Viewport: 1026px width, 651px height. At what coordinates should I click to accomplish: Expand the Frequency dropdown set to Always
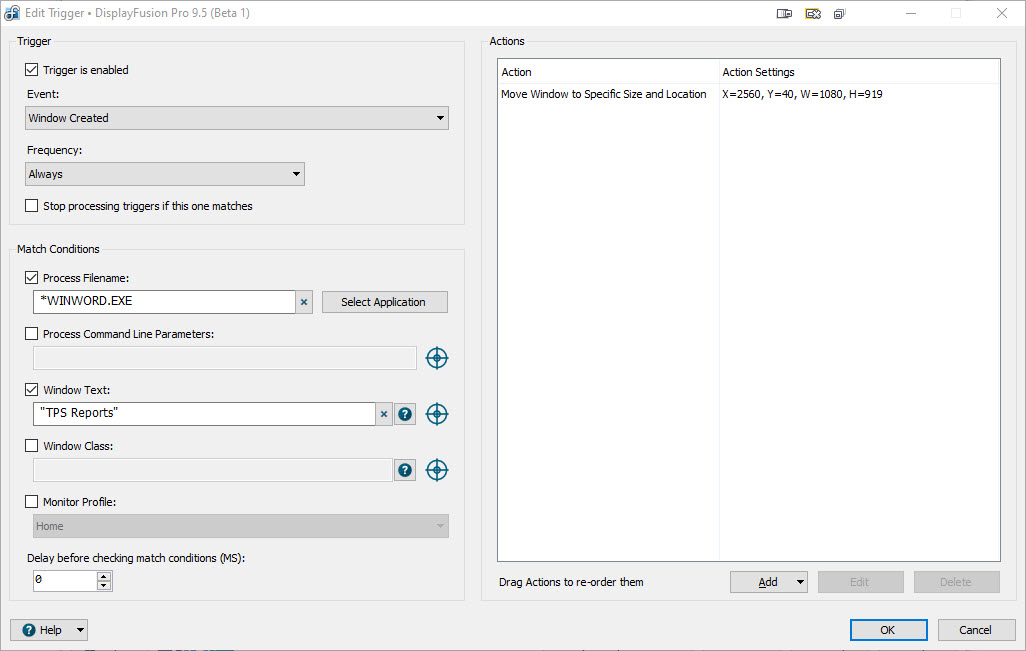point(165,174)
